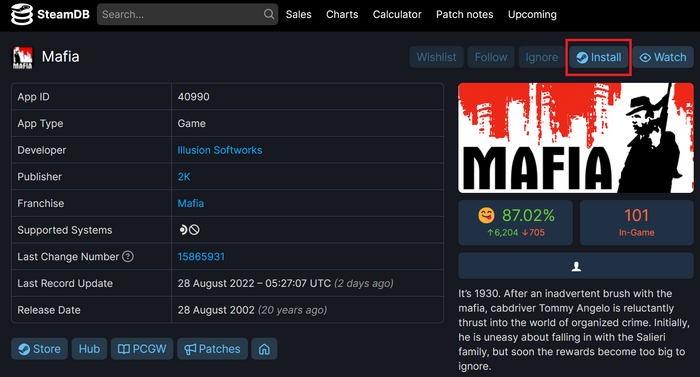Click the Last Record Update date text
Viewport: 700px width, 377px height.
point(254,284)
